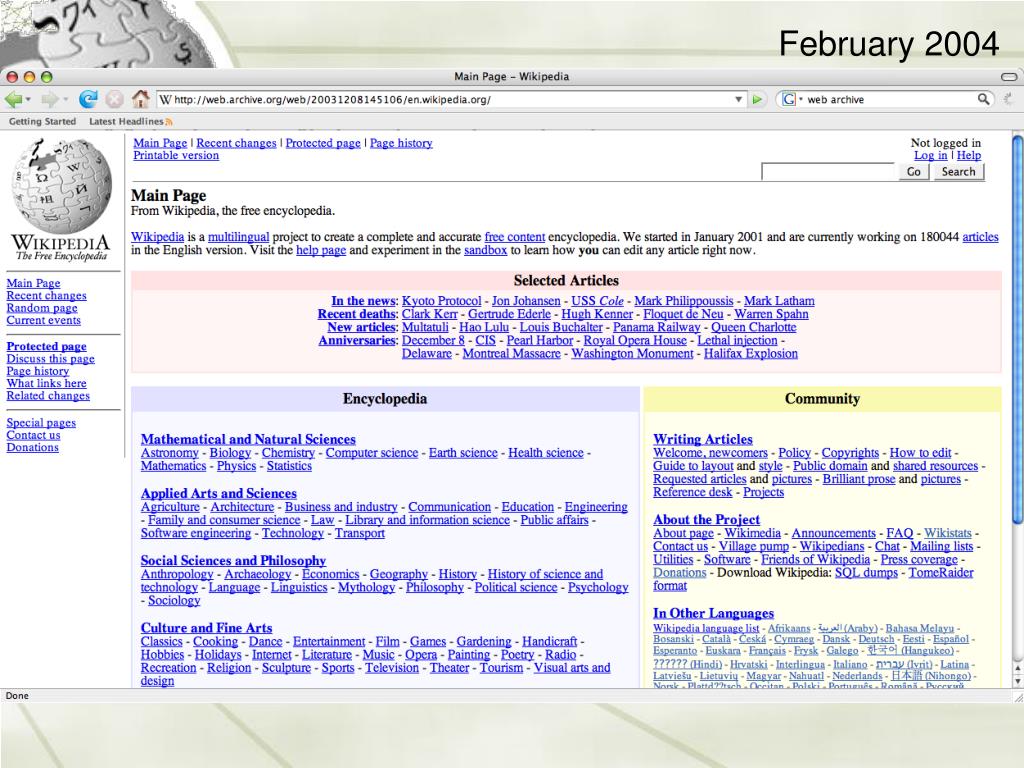Screen dimensions: 1024x768
Task: Open the Reference desk link
Action: (x=693, y=492)
